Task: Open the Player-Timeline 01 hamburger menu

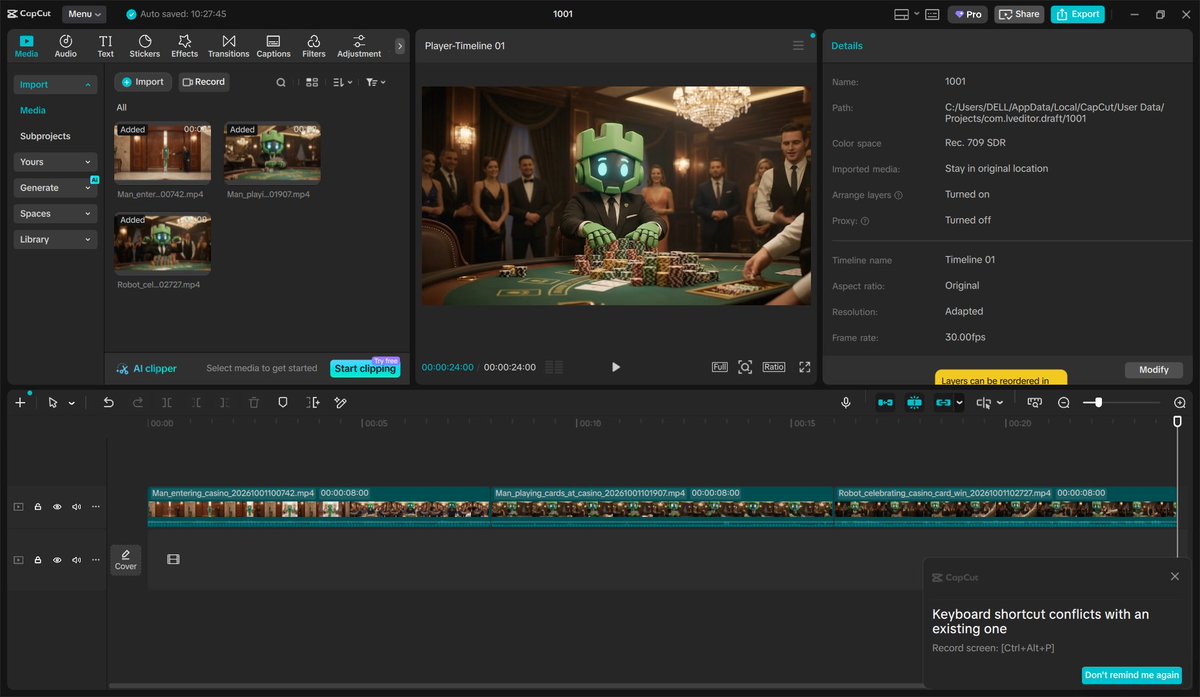Action: pyautogui.click(x=798, y=46)
